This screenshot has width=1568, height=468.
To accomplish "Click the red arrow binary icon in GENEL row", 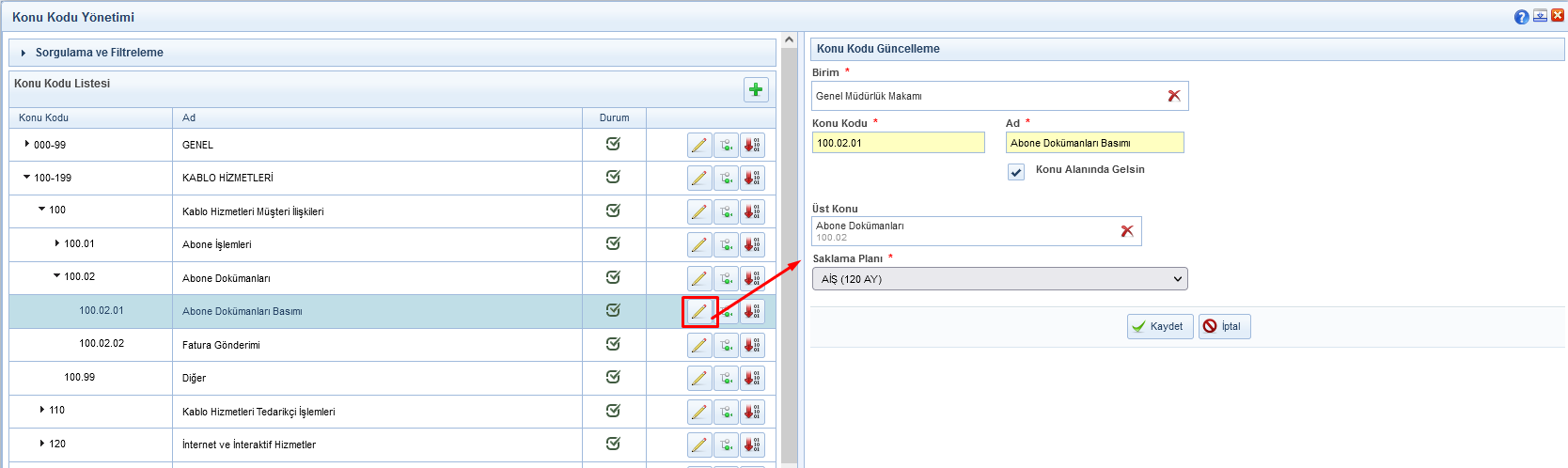I will 752,145.
